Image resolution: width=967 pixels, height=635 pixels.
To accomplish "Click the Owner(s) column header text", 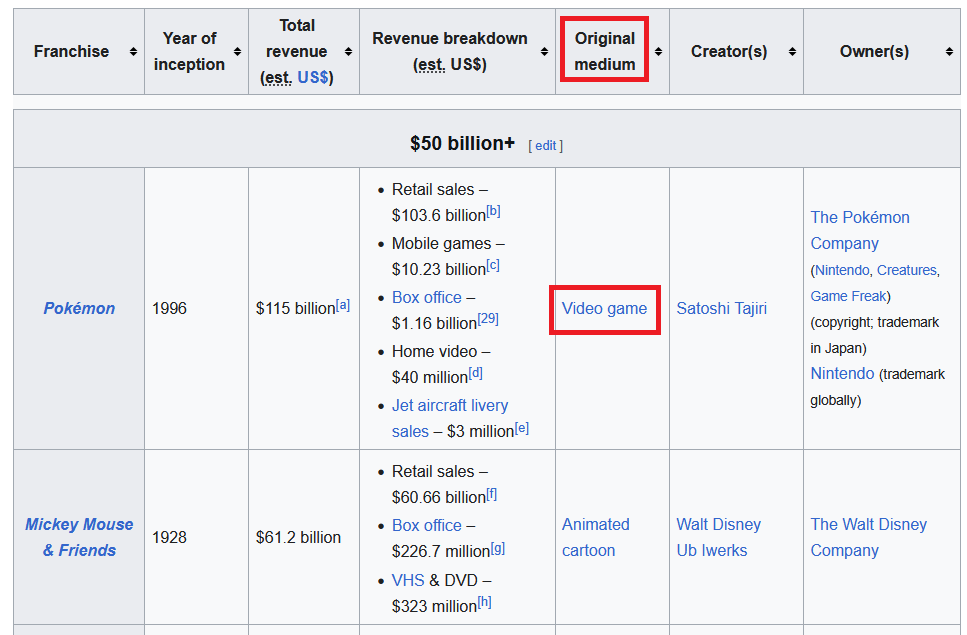I will pos(874,51).
